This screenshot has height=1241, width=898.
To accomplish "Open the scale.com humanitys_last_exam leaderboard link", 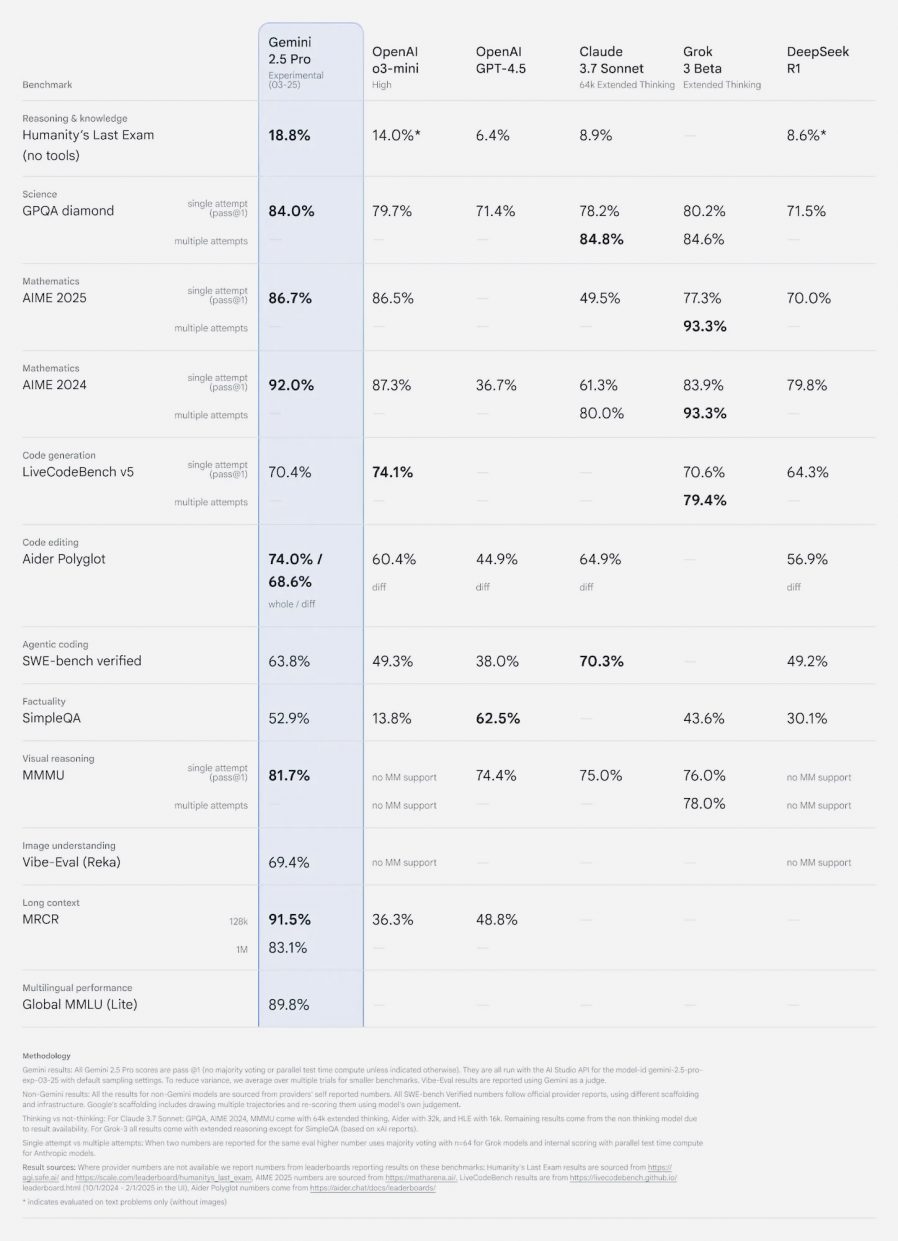I will [162, 1175].
